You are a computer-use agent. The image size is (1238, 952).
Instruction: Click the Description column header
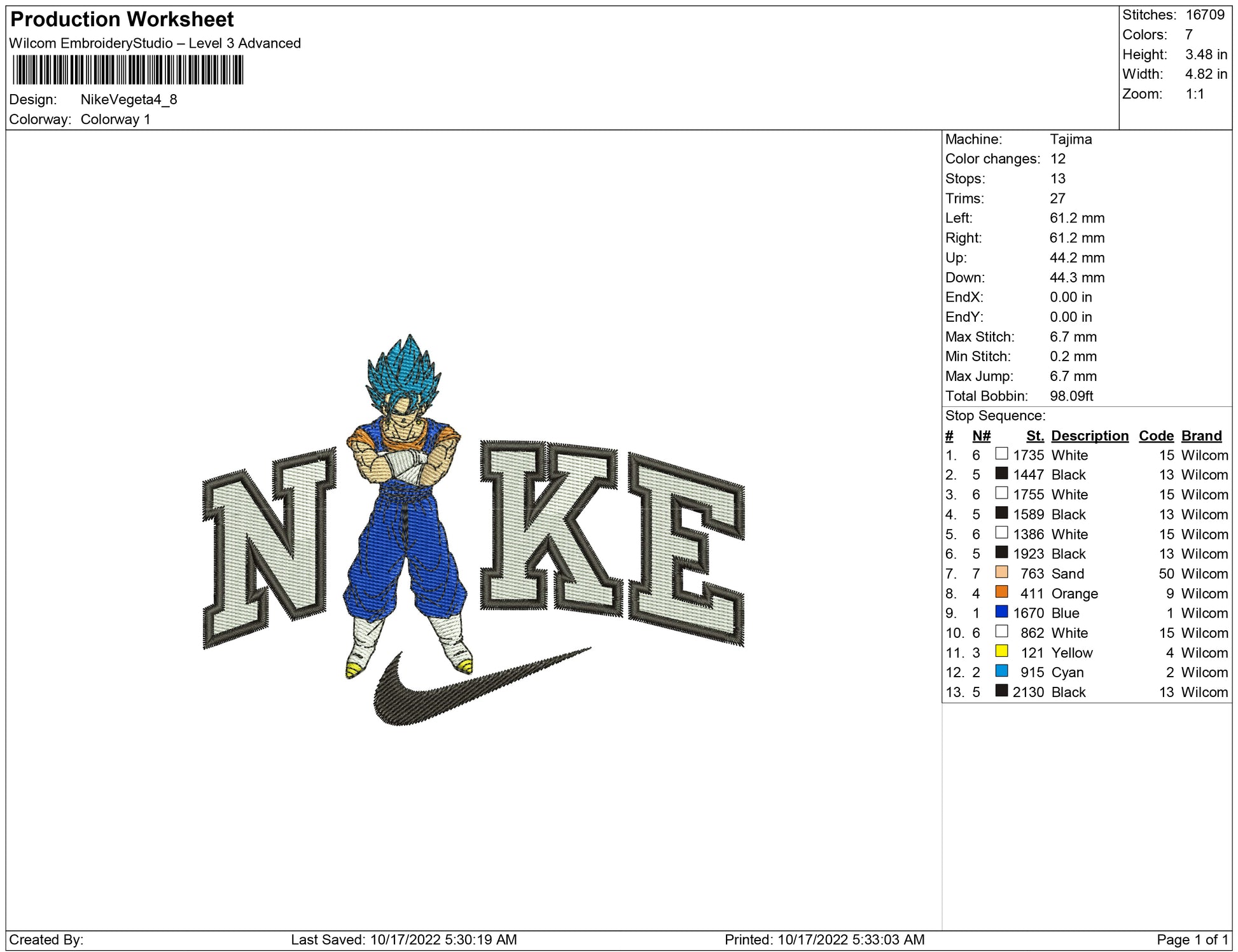pos(1089,436)
